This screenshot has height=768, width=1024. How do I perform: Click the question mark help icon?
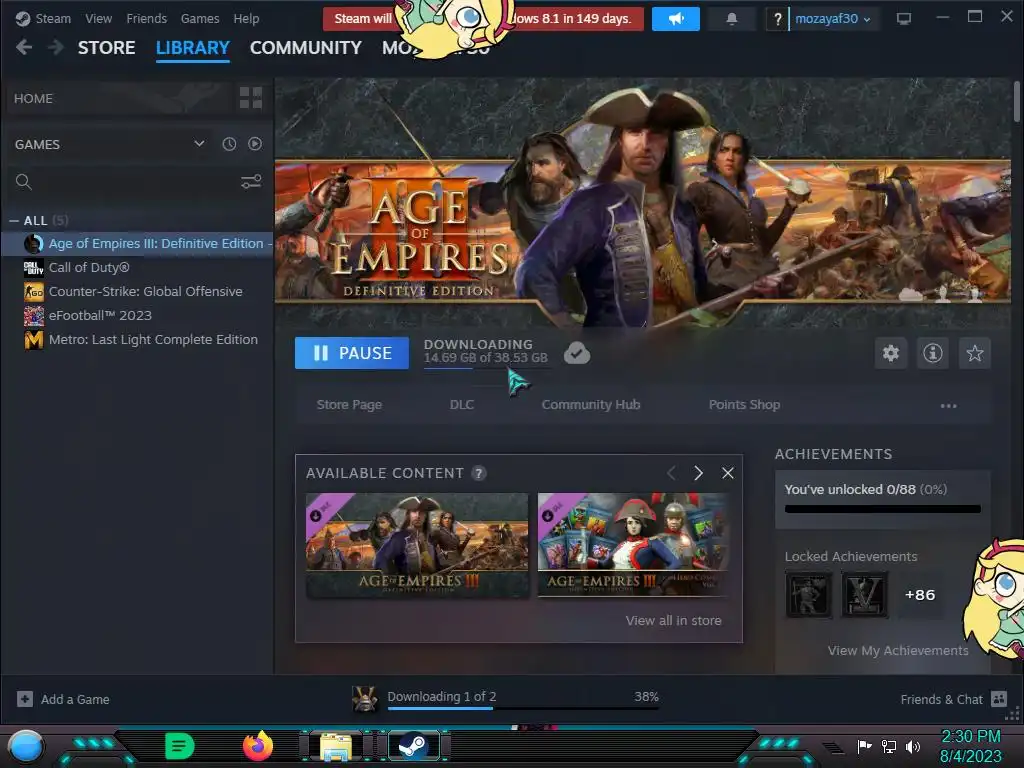(x=777, y=19)
